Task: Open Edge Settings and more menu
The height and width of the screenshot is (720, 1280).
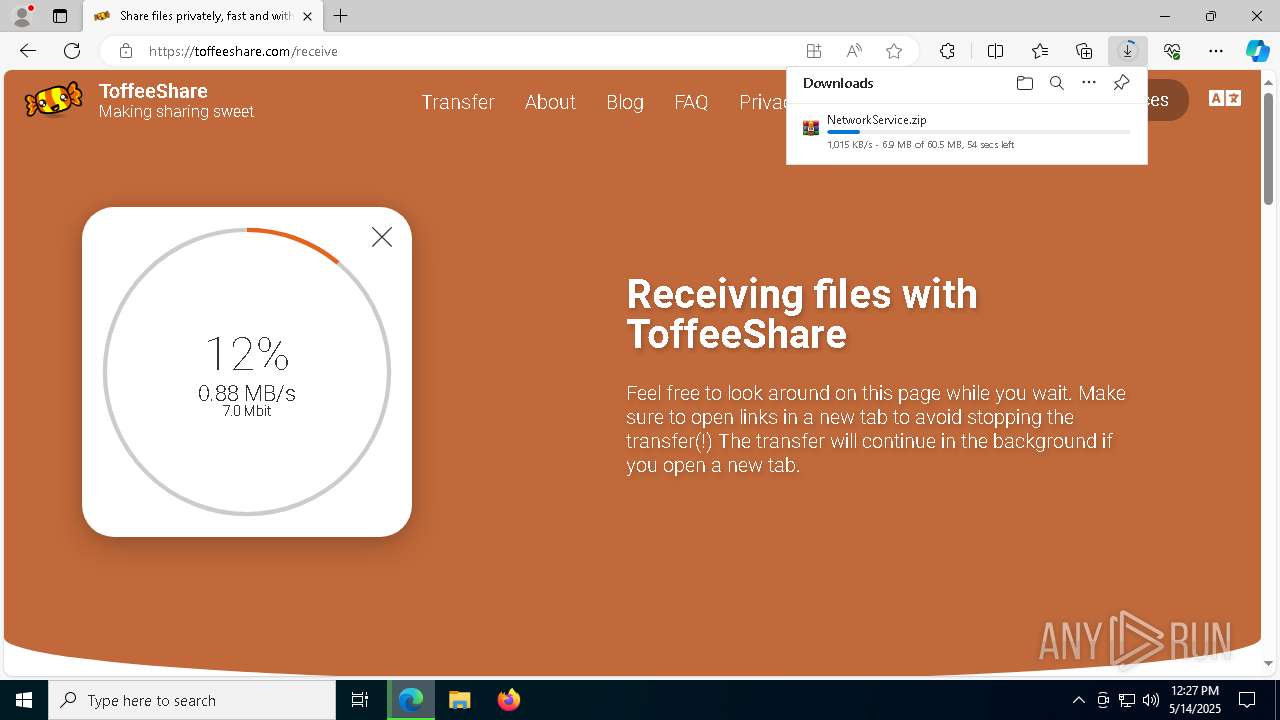Action: point(1216,51)
